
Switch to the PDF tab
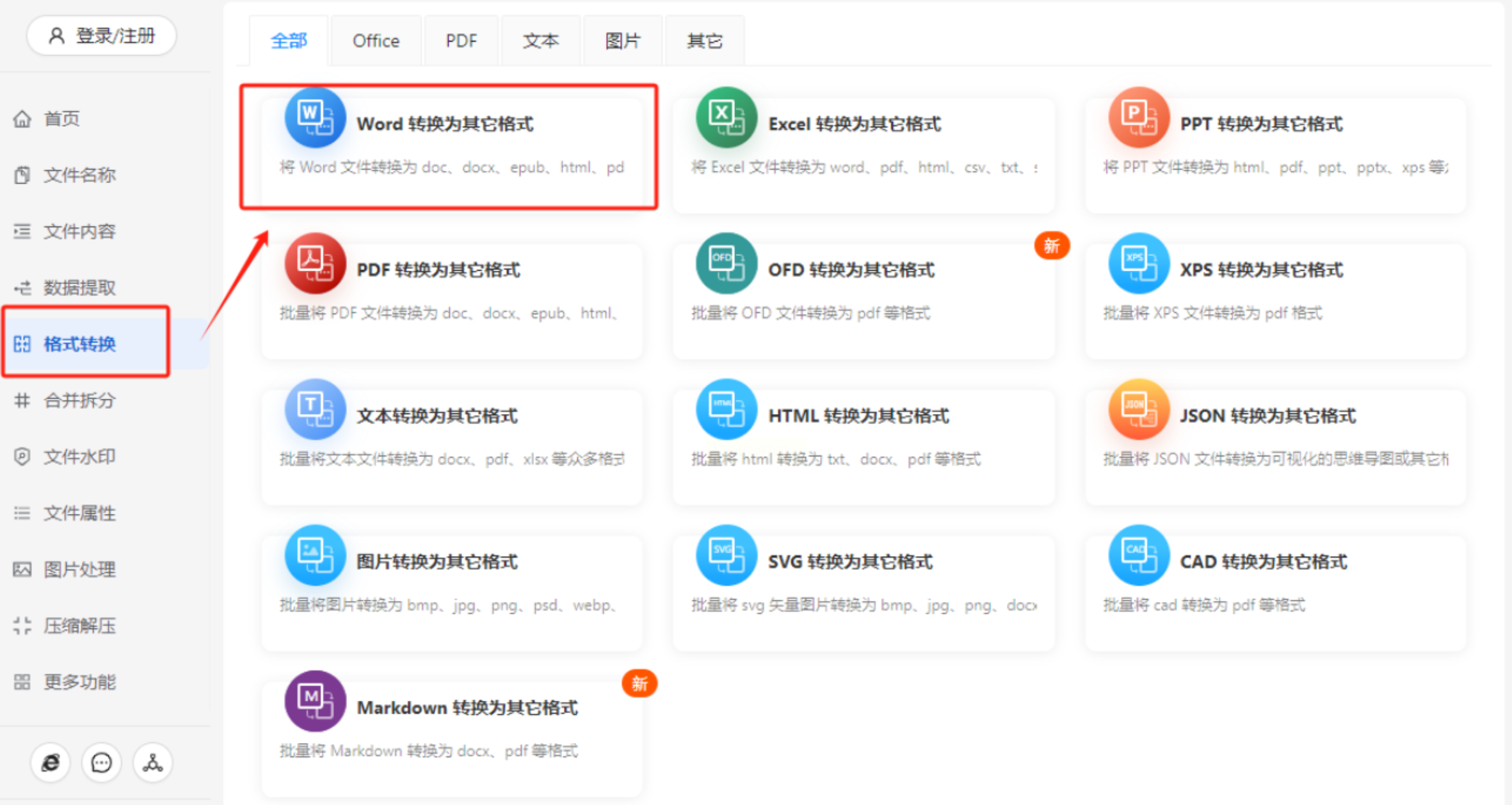[x=461, y=41]
